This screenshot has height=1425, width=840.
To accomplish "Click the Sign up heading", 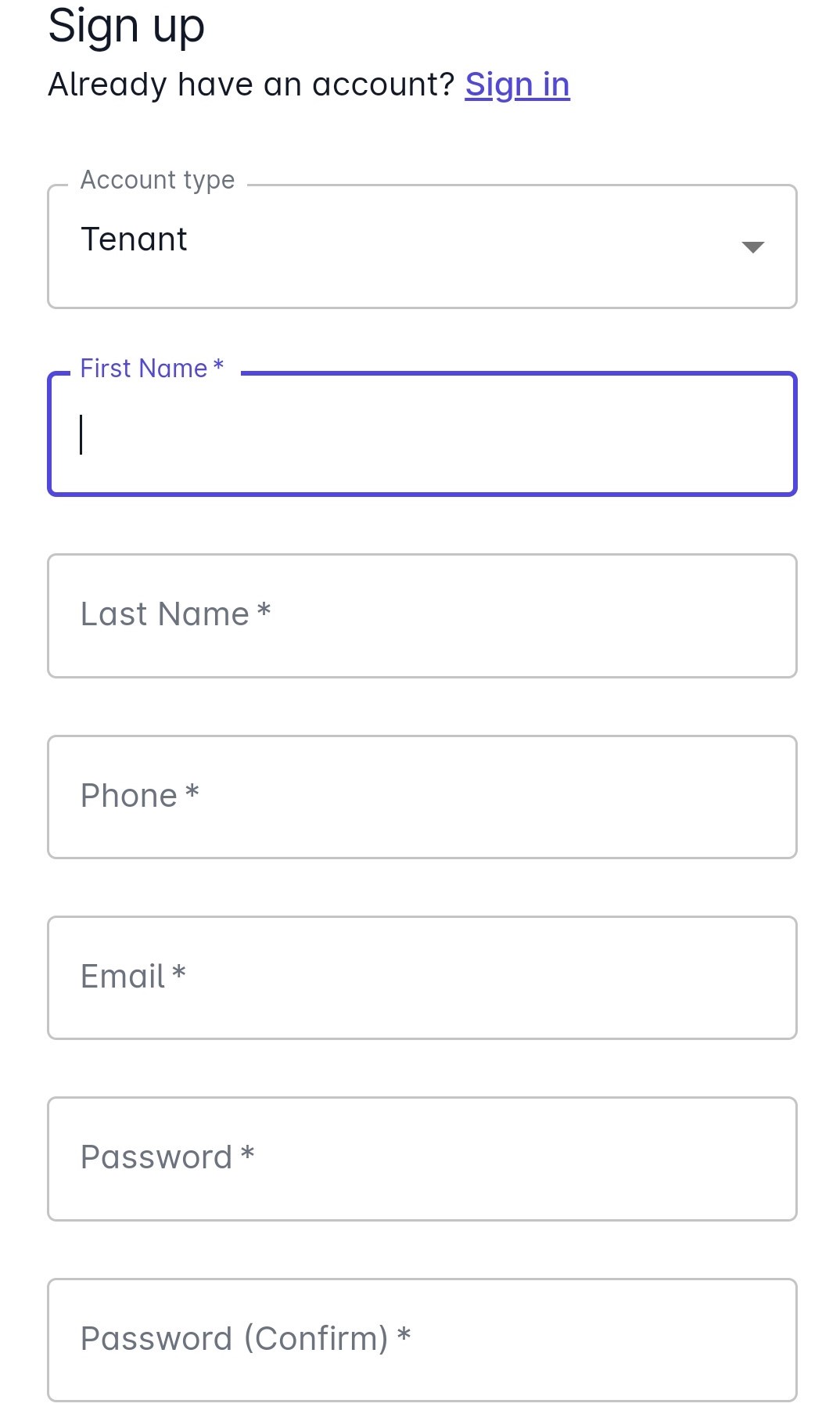I will [126, 27].
